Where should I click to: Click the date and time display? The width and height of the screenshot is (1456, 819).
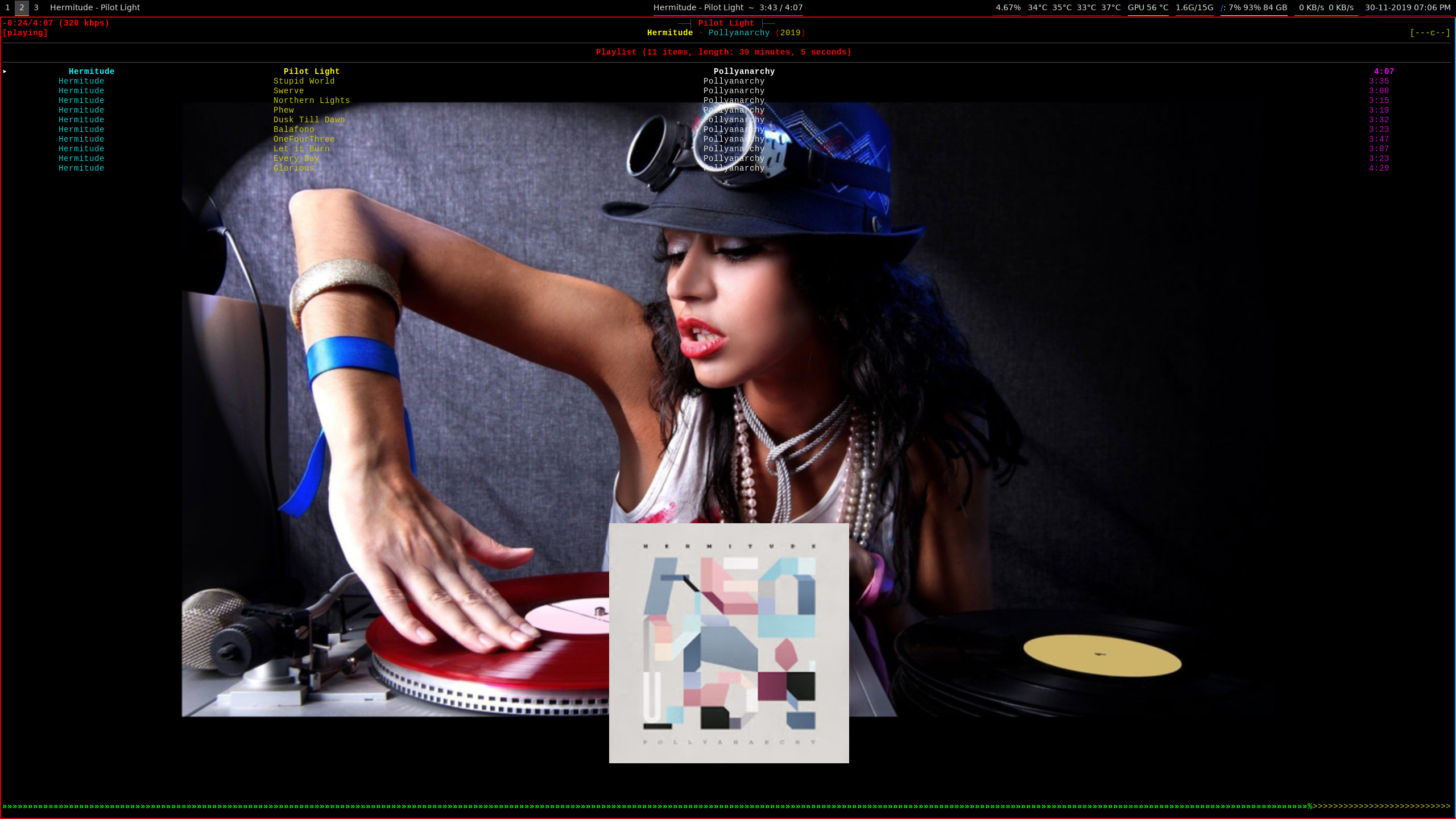click(1407, 7)
